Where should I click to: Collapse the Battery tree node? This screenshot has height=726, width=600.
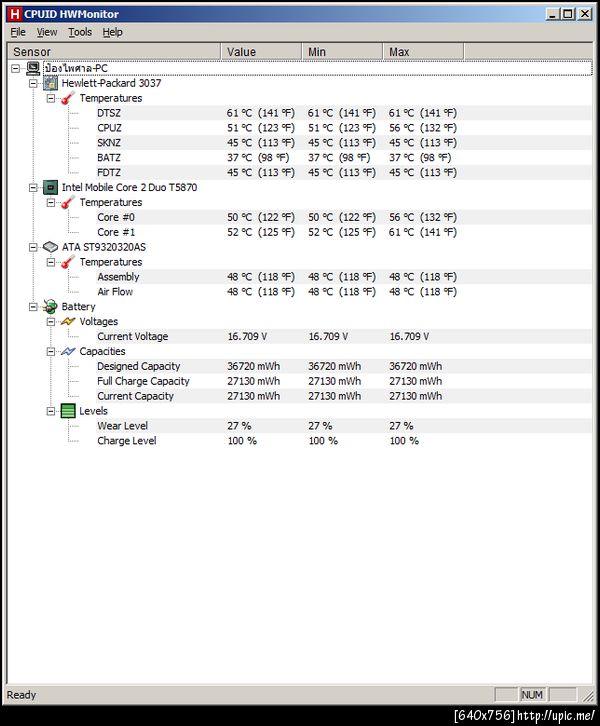pyautogui.click(x=33, y=307)
